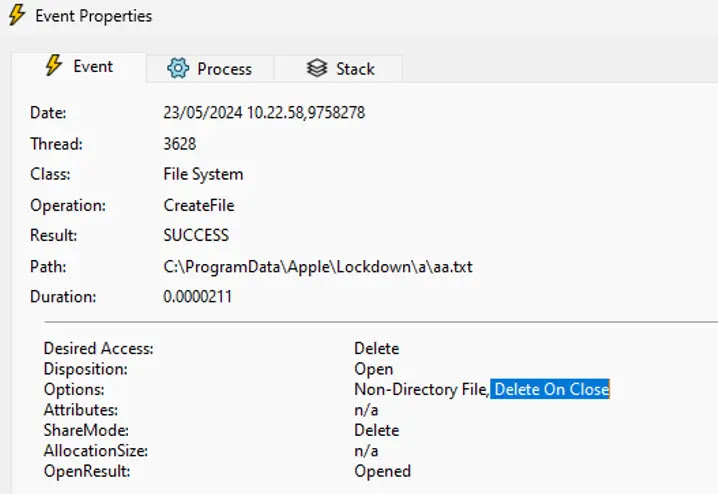This screenshot has height=494, width=718.
Task: Select the CreateFile operation value
Action: pyautogui.click(x=199, y=205)
